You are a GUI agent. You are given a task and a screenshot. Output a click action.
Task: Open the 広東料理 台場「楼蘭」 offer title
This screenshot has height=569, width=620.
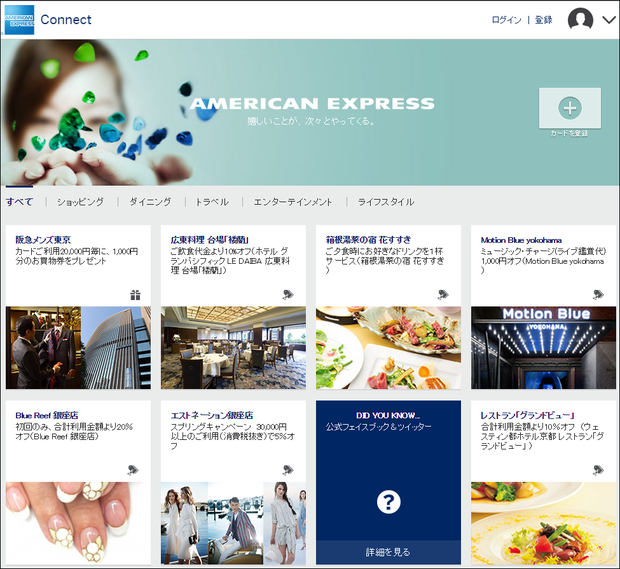(210, 240)
